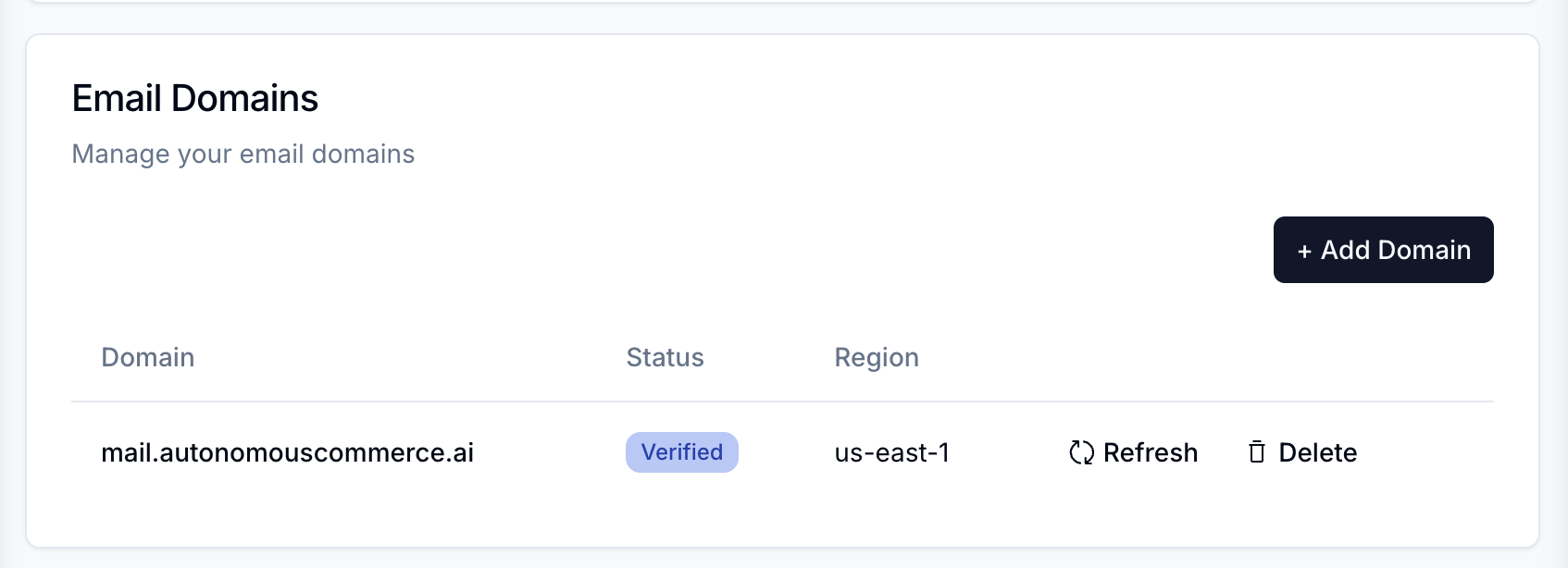Click Refresh label text for the domain row
Viewport: 1568px width, 568px height.
(x=1151, y=452)
